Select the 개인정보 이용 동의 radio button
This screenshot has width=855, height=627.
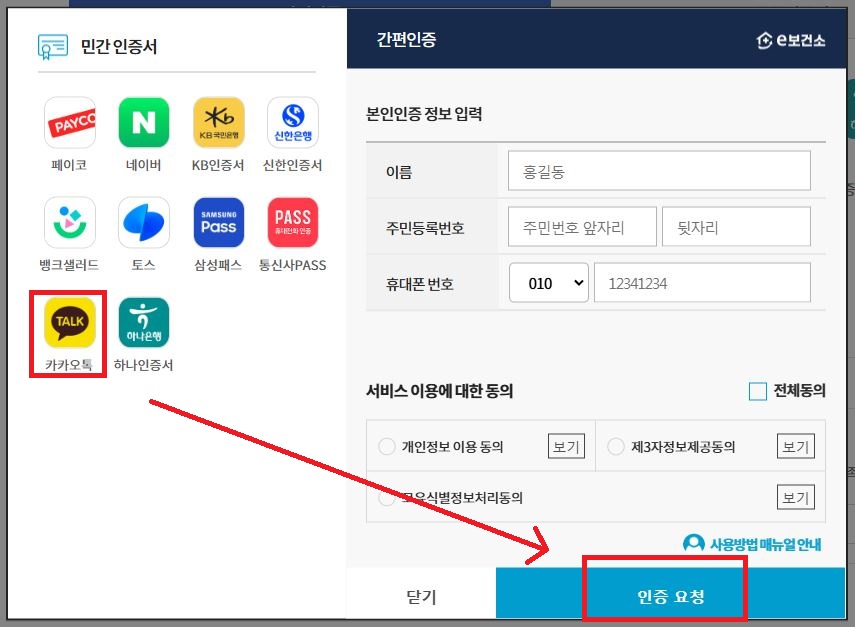pyautogui.click(x=387, y=447)
